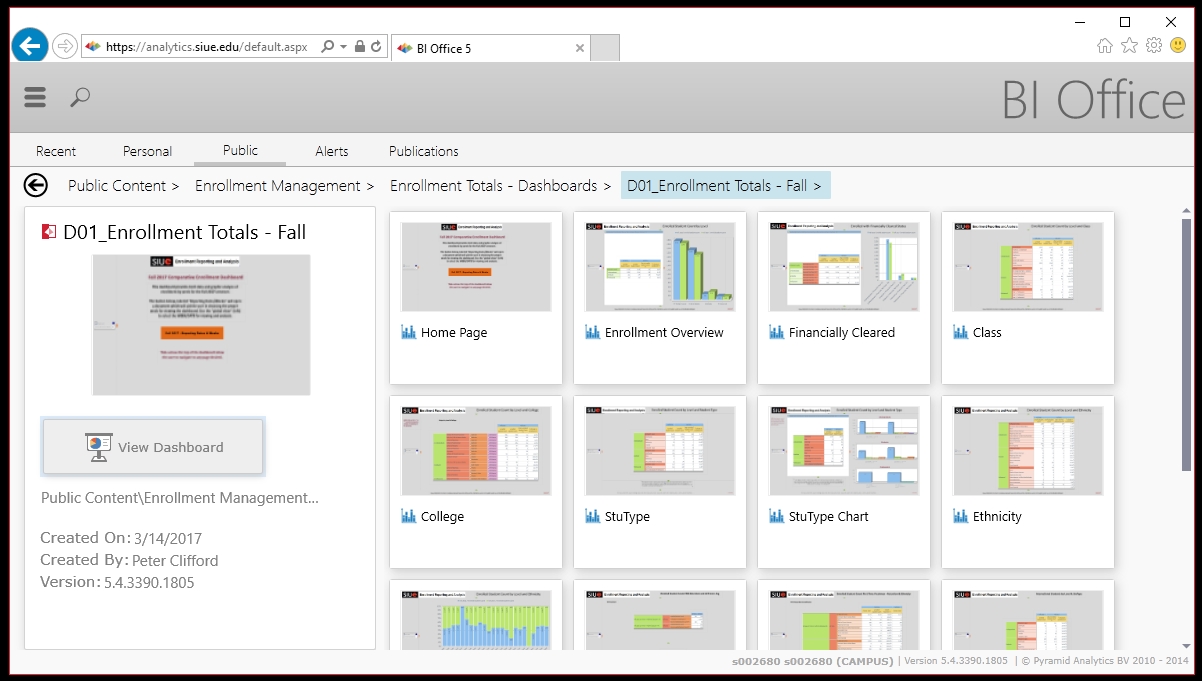Expand address bar search dropdown arrow
Image resolution: width=1202 pixels, height=681 pixels.
(343, 46)
